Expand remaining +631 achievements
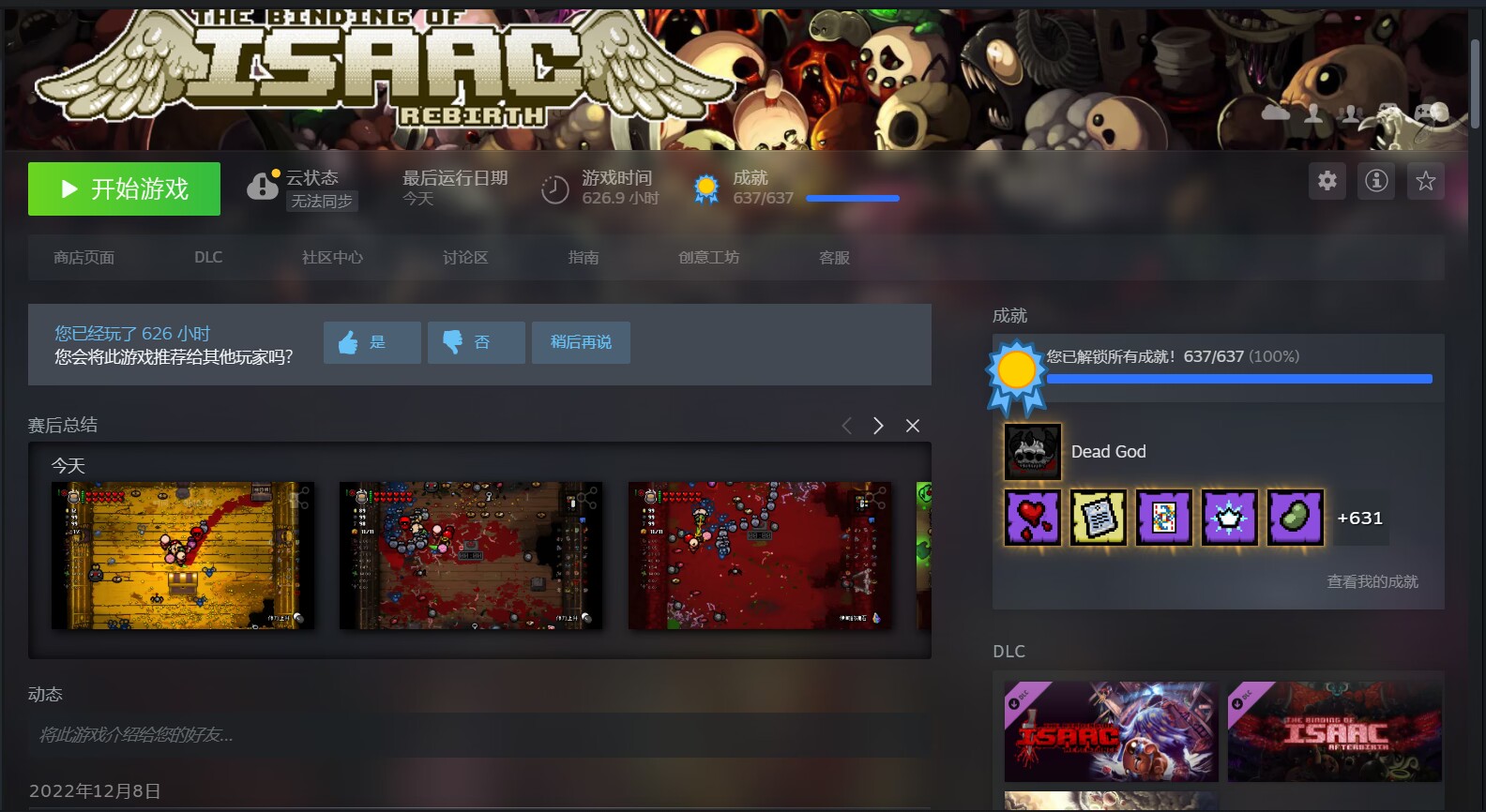 [1359, 519]
